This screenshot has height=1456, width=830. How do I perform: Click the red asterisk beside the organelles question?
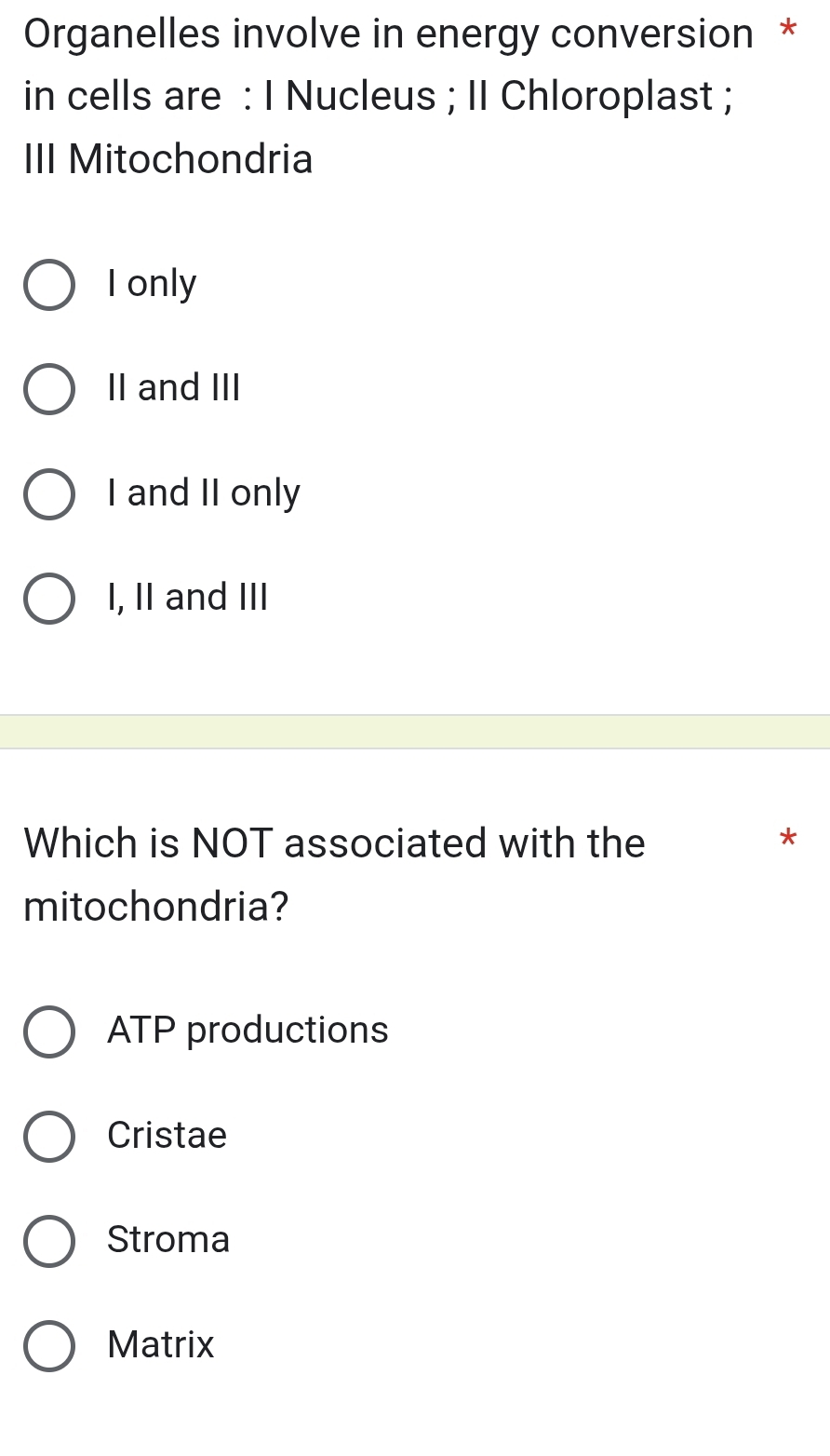pyautogui.click(x=788, y=28)
